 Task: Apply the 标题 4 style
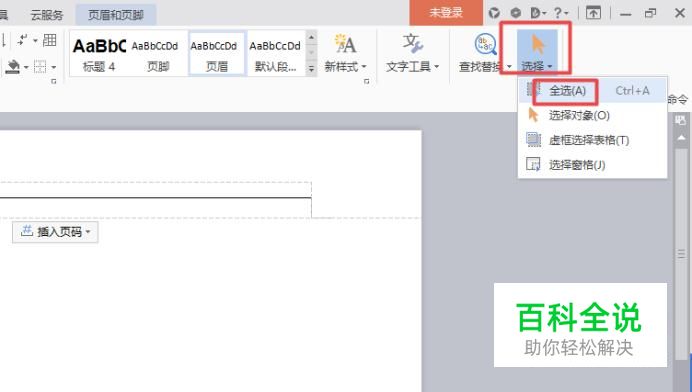click(x=99, y=54)
